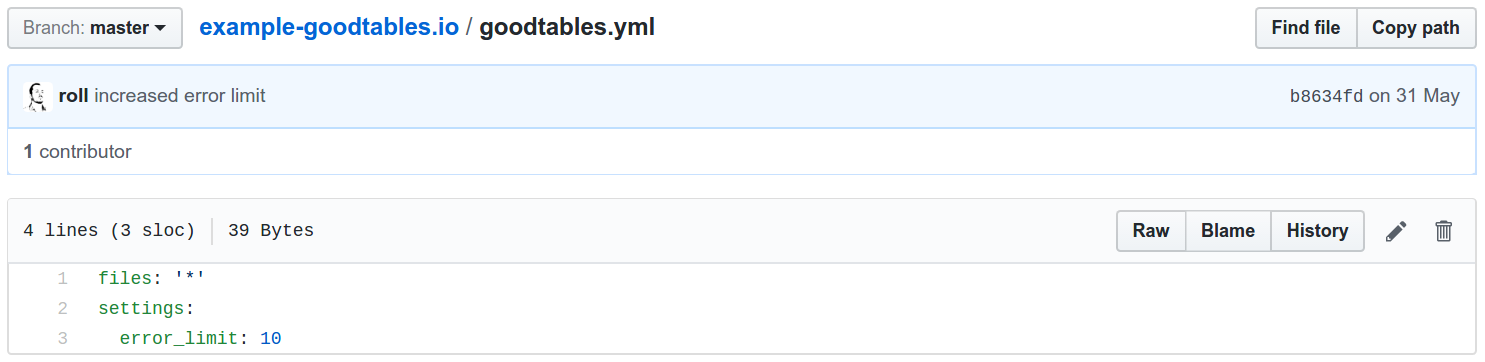Click the trash delete file icon

pyautogui.click(x=1443, y=231)
